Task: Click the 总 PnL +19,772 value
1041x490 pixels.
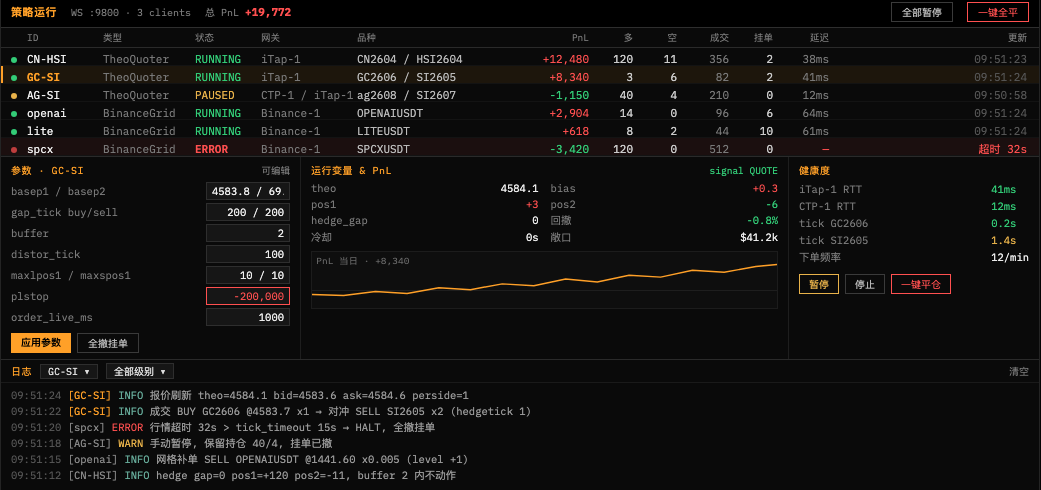Action: tap(268, 13)
